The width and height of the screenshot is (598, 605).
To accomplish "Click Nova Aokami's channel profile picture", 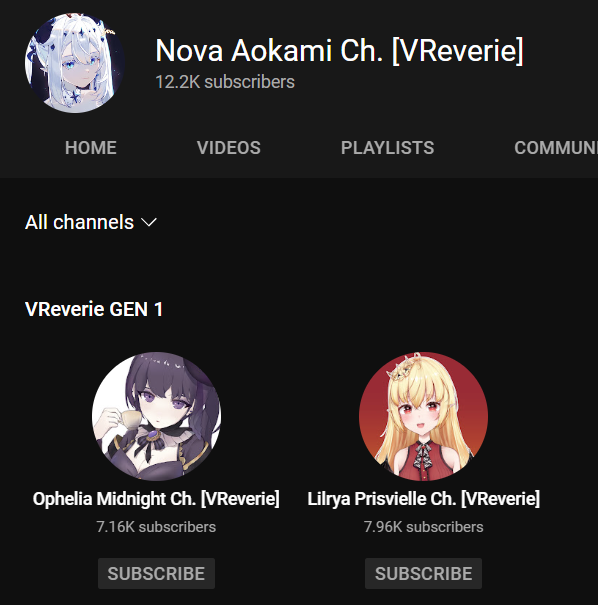I will (75, 63).
